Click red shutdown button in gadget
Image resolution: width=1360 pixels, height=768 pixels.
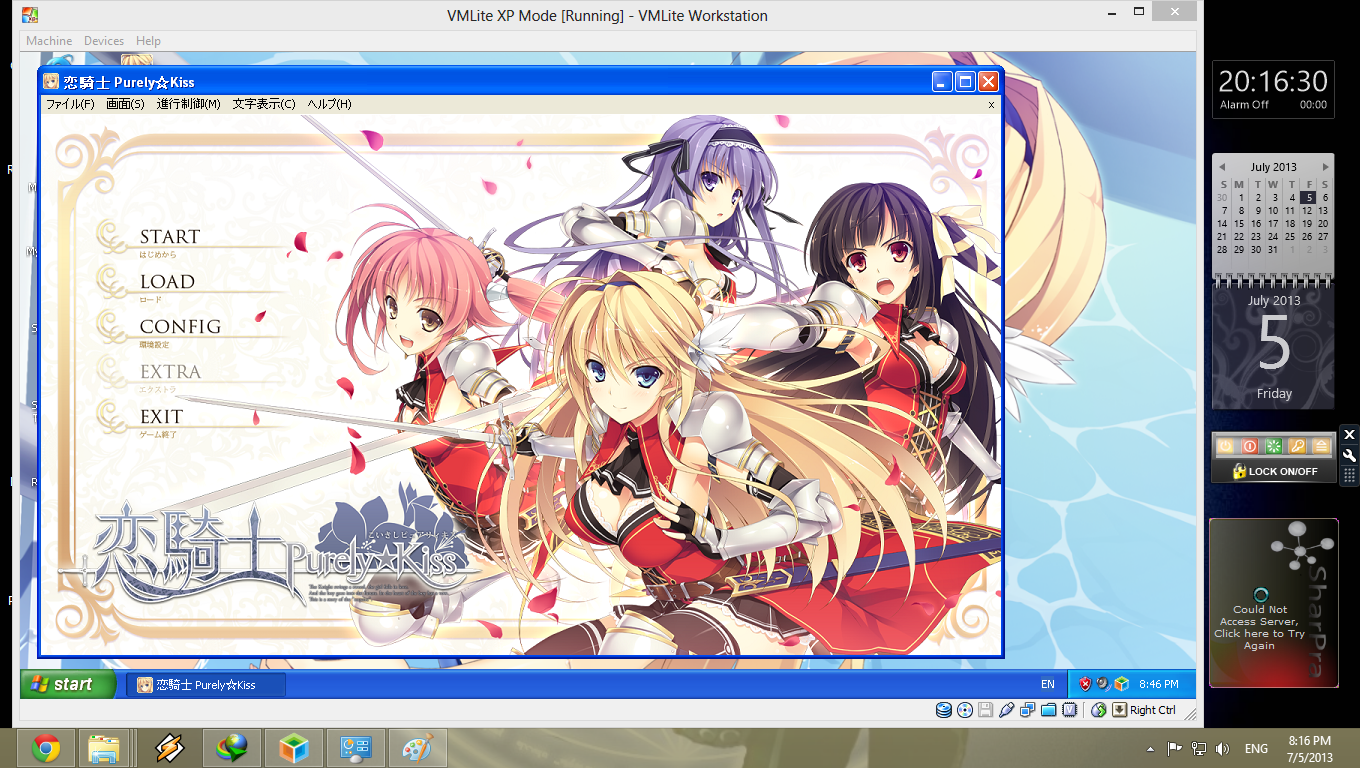[x=1249, y=446]
